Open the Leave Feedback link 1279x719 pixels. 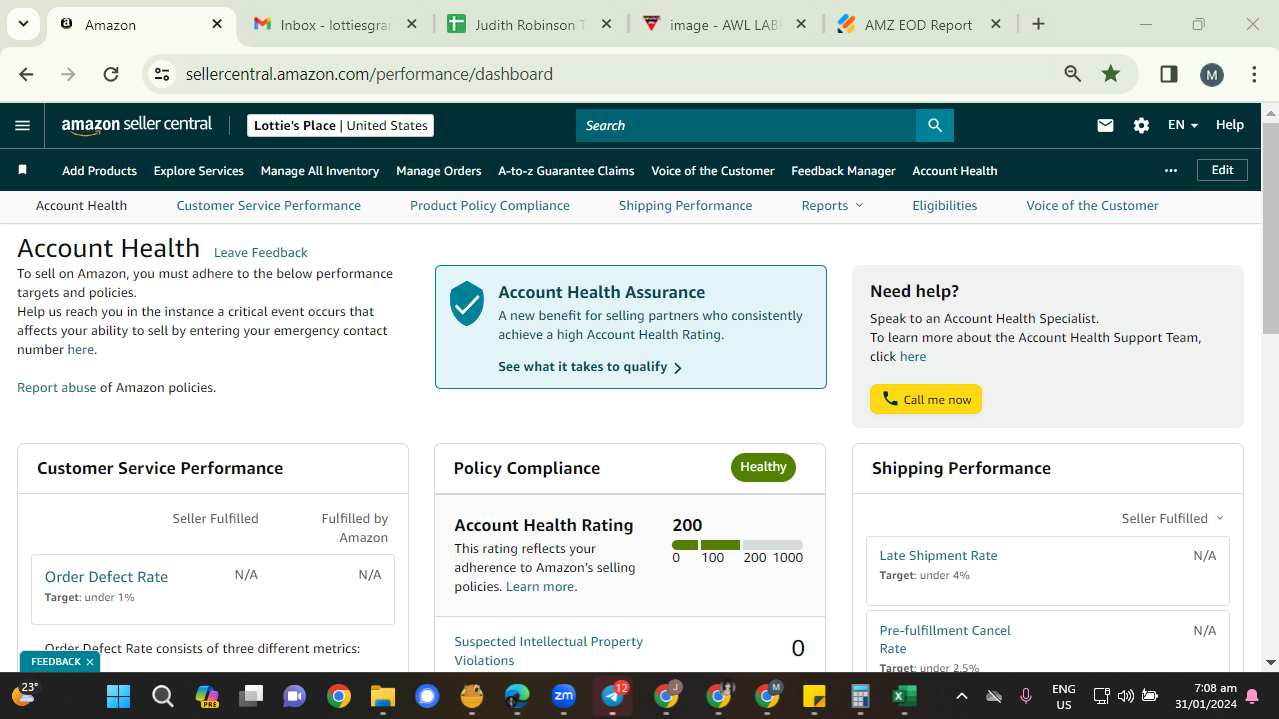pyautogui.click(x=260, y=252)
